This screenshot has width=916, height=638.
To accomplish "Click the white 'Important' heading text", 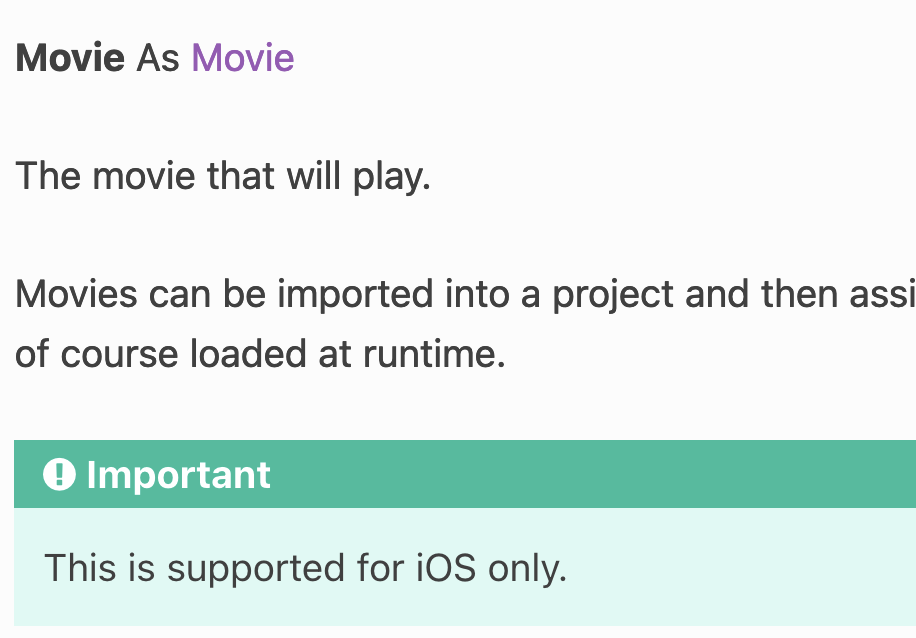I will tap(178, 474).
